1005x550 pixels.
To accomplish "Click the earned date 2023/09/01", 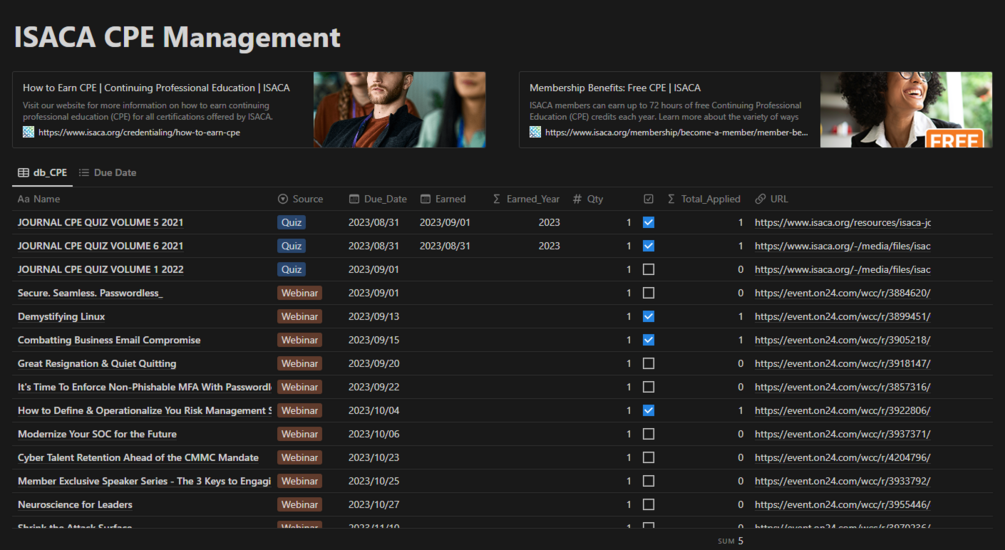I will coord(445,222).
